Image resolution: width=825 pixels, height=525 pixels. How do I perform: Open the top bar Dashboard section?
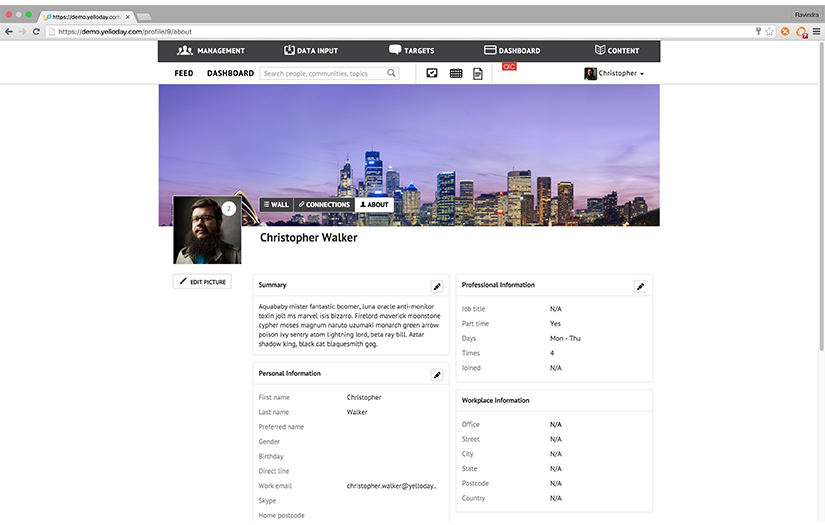pyautogui.click(x=512, y=51)
